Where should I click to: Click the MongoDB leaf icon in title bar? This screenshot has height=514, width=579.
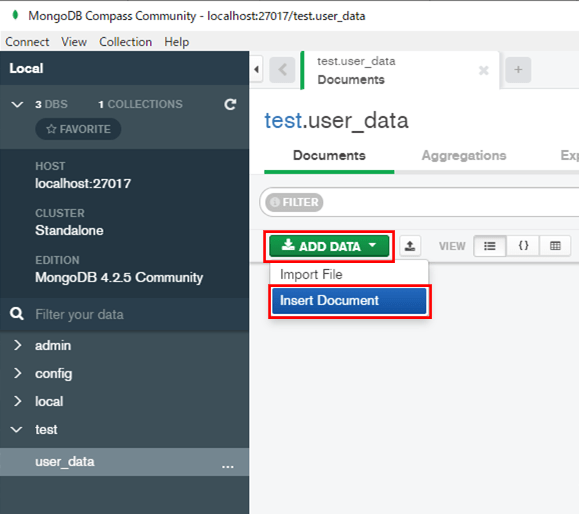click(x=15, y=15)
